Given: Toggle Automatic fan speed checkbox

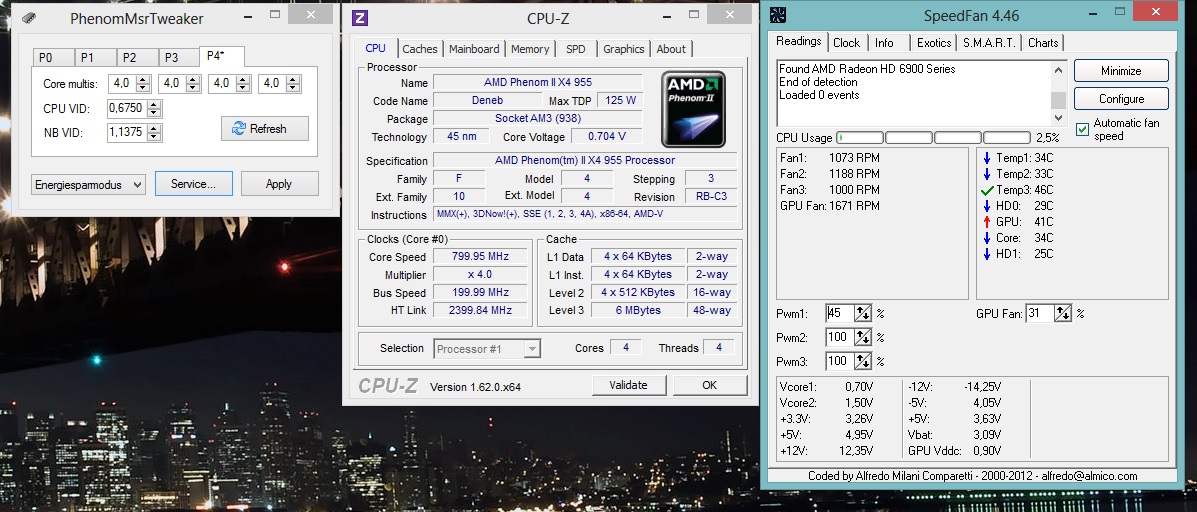Looking at the screenshot, I should tap(1082, 129).
